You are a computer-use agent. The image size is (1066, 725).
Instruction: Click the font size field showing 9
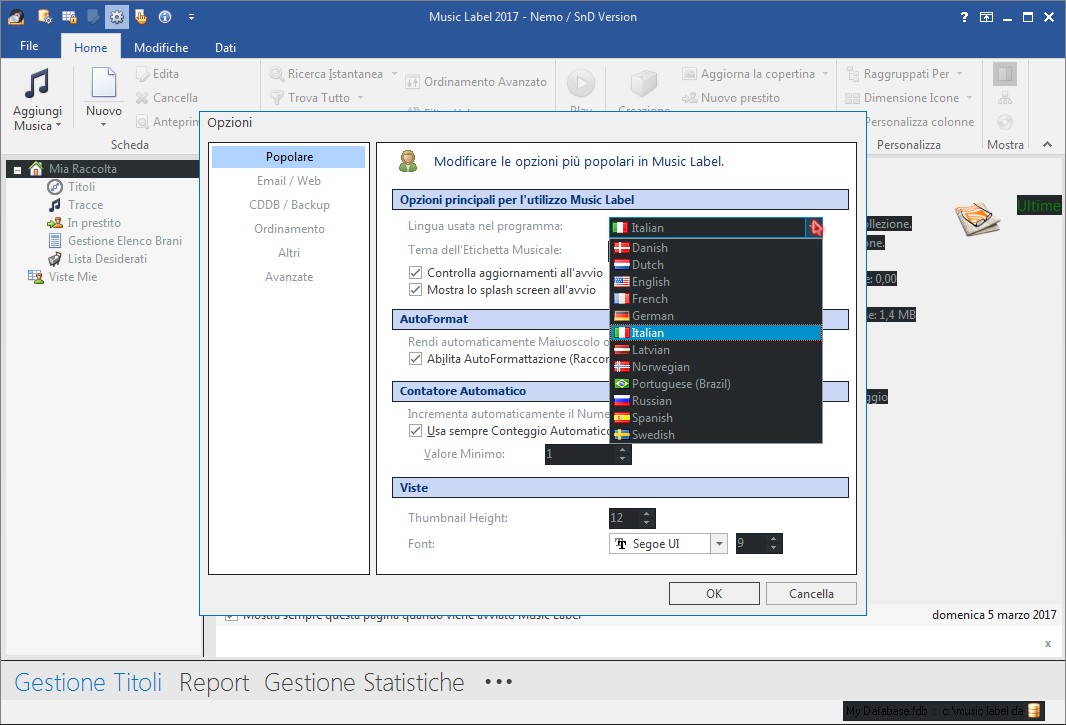point(751,543)
